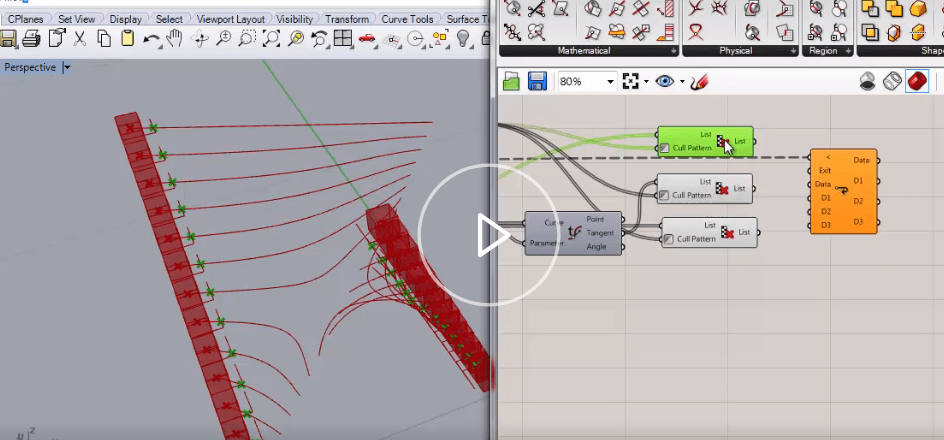Click the Zoom Selected icon
The height and width of the screenshot is (440, 944).
(x=295, y=39)
